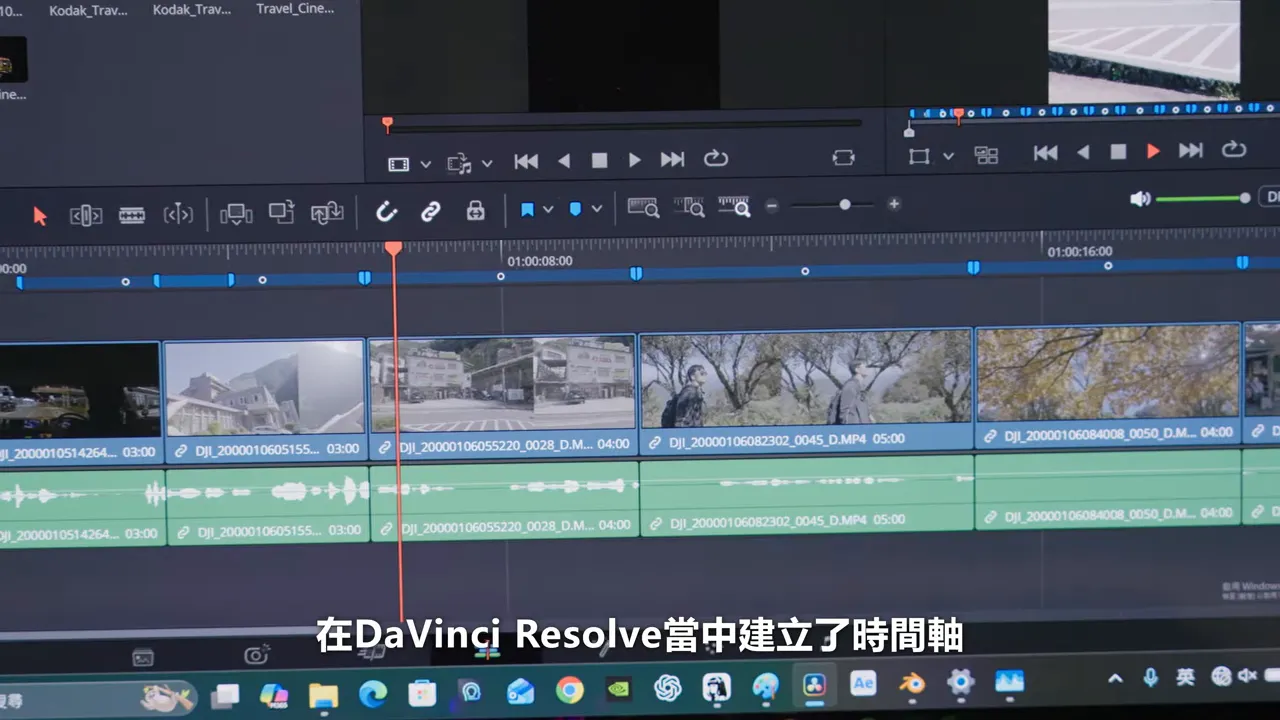Click the Replace Clip toolbar icon
Screen dimensions: 1280x720
(327, 212)
